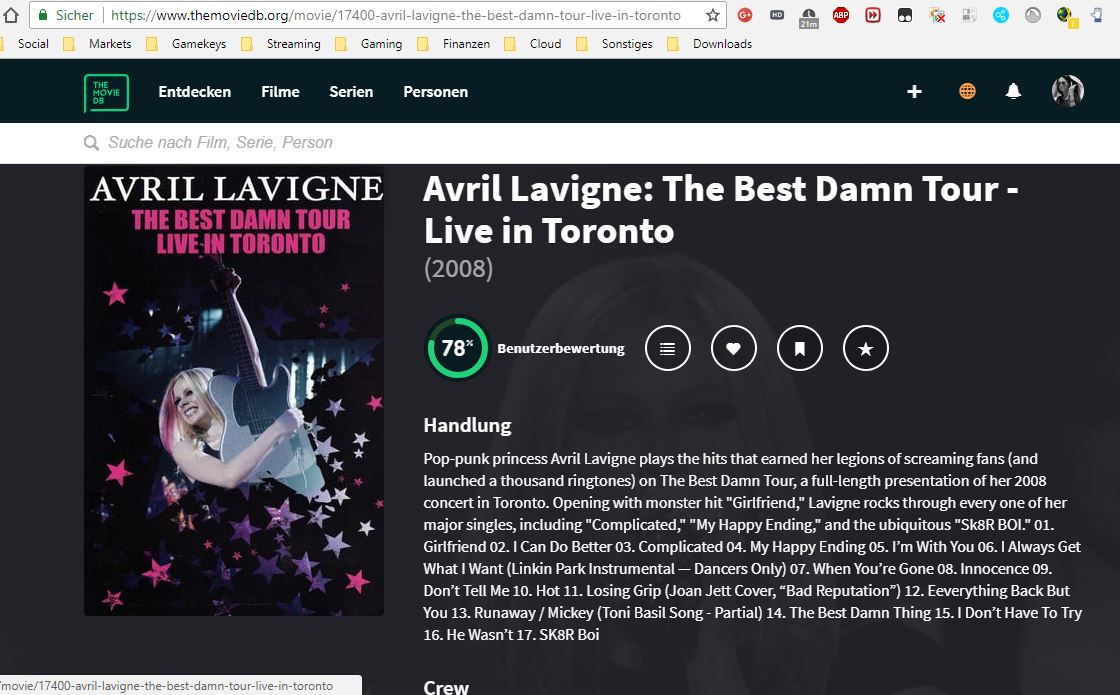Click the image extension with red X
Viewport: 1120px width, 695px height.
point(937,15)
